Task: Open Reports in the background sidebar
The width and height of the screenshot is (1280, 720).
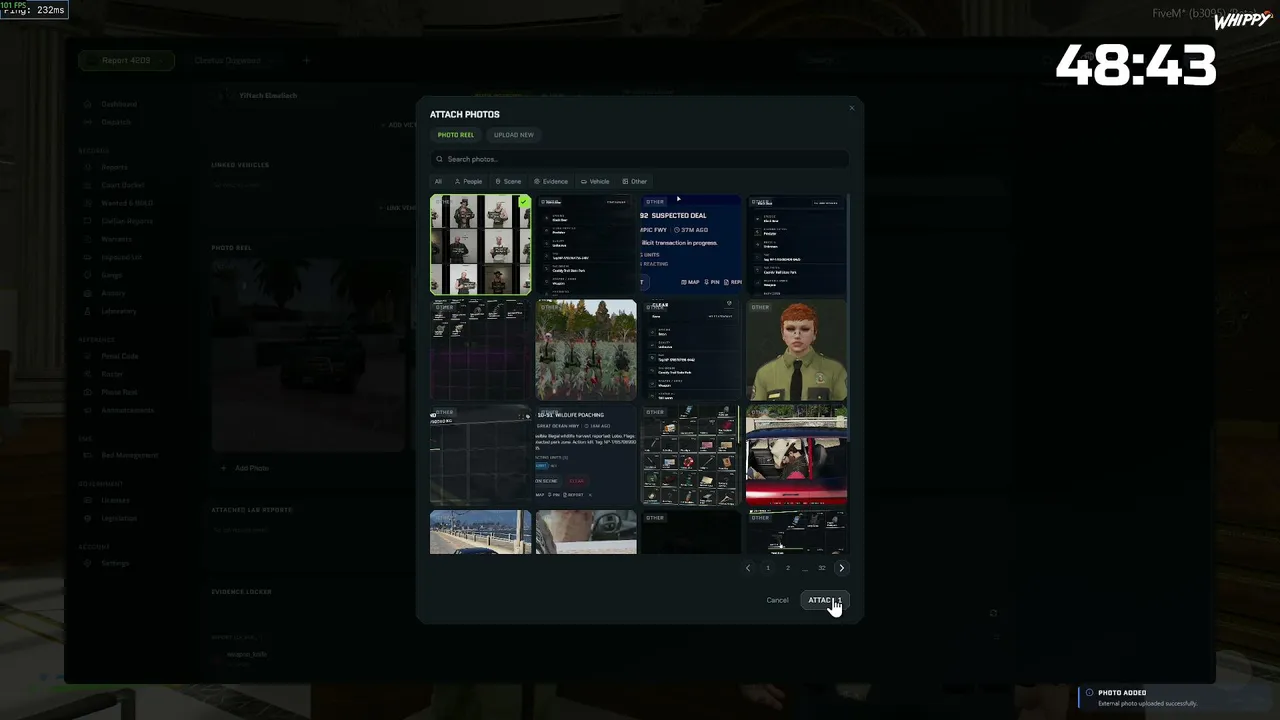Action: coord(115,167)
